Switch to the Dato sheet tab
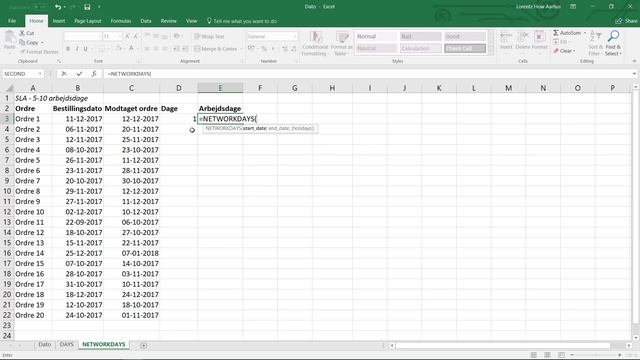 point(44,344)
